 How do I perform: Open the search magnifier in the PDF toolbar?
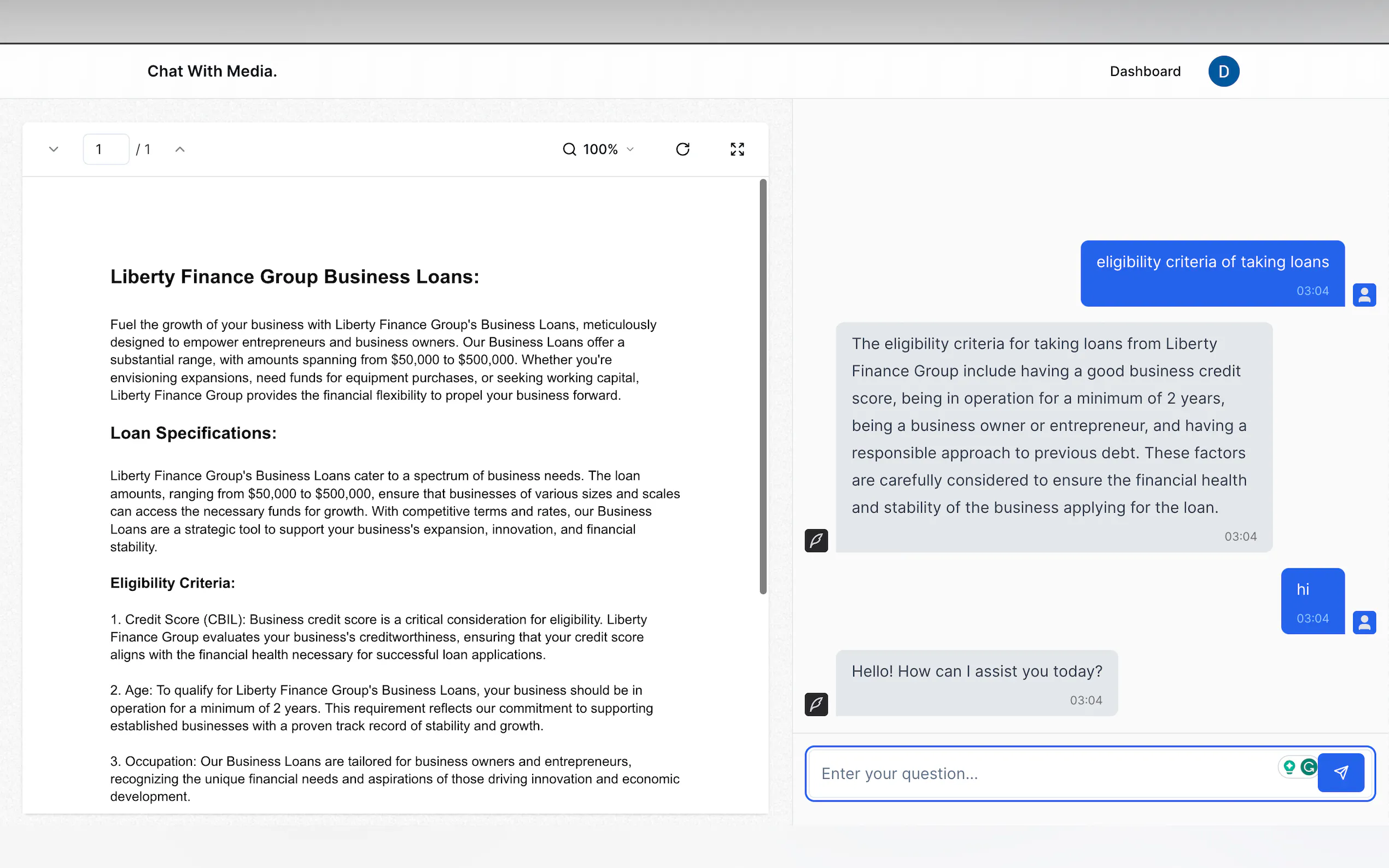(569, 149)
